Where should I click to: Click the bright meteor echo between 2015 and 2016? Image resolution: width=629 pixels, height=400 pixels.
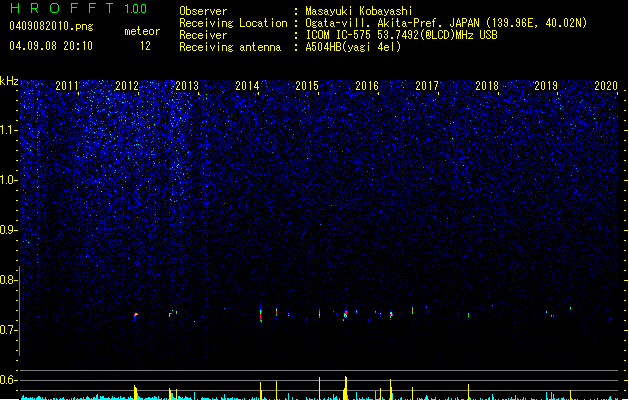345,315
